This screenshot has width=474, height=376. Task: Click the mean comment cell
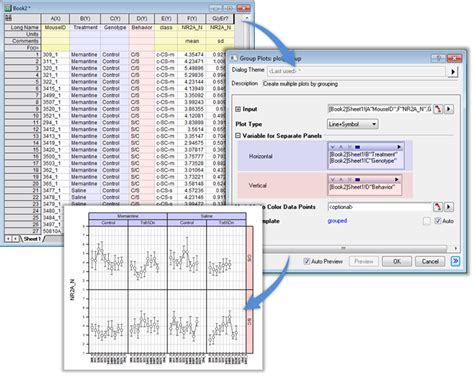192,41
